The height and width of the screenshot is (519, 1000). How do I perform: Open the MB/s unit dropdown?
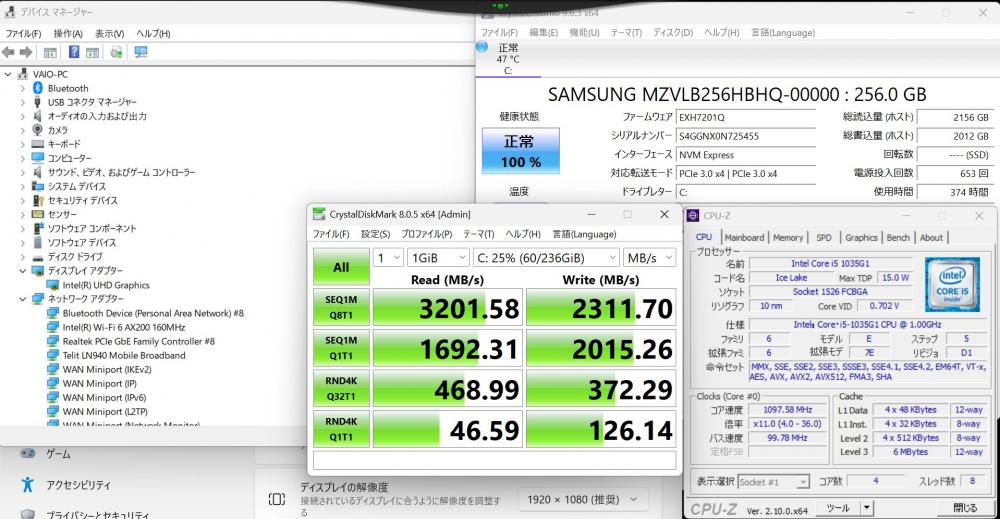[649, 258]
